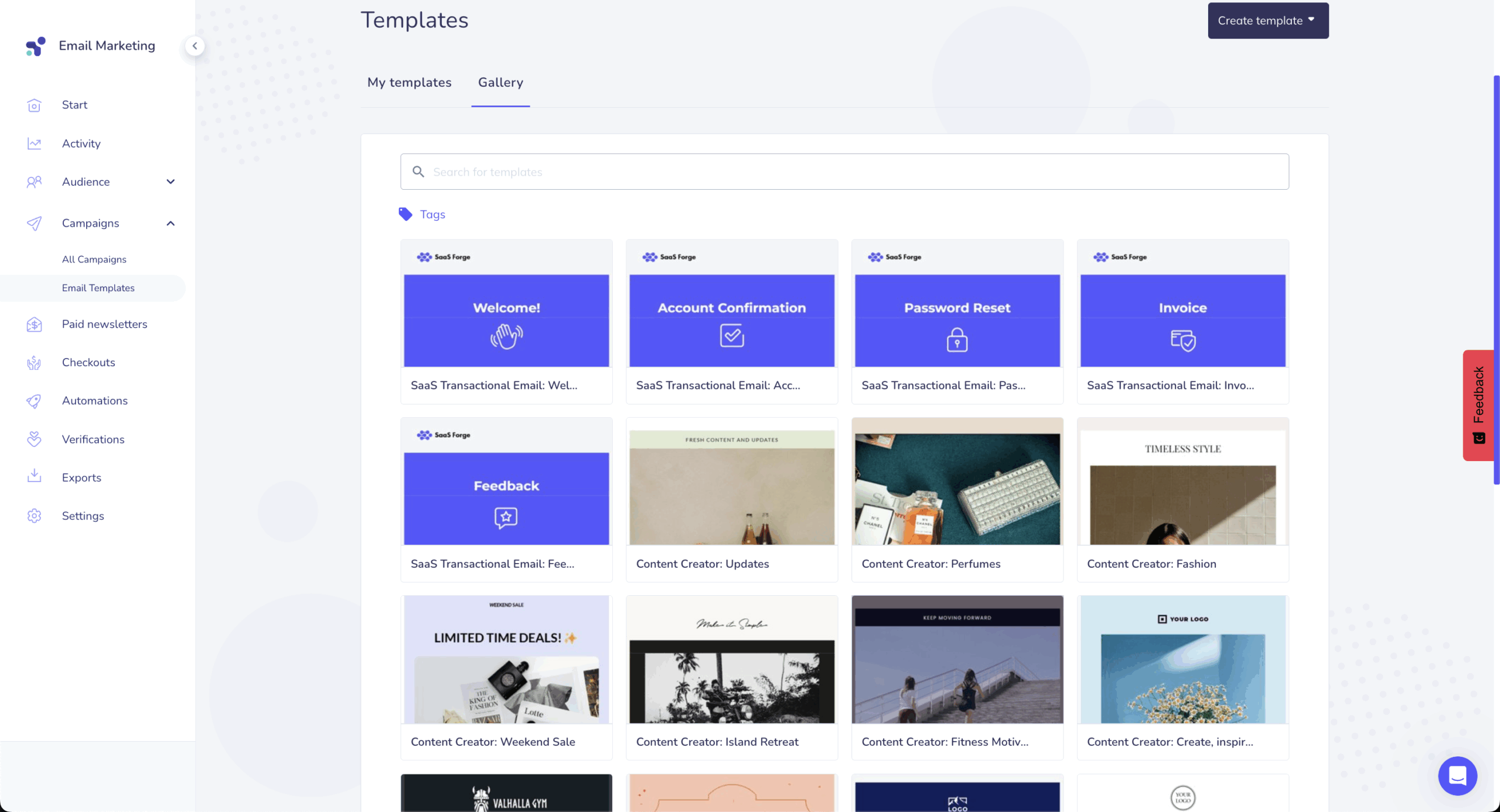Click the Automations rocket icon
The height and width of the screenshot is (812, 1500).
pos(34,401)
